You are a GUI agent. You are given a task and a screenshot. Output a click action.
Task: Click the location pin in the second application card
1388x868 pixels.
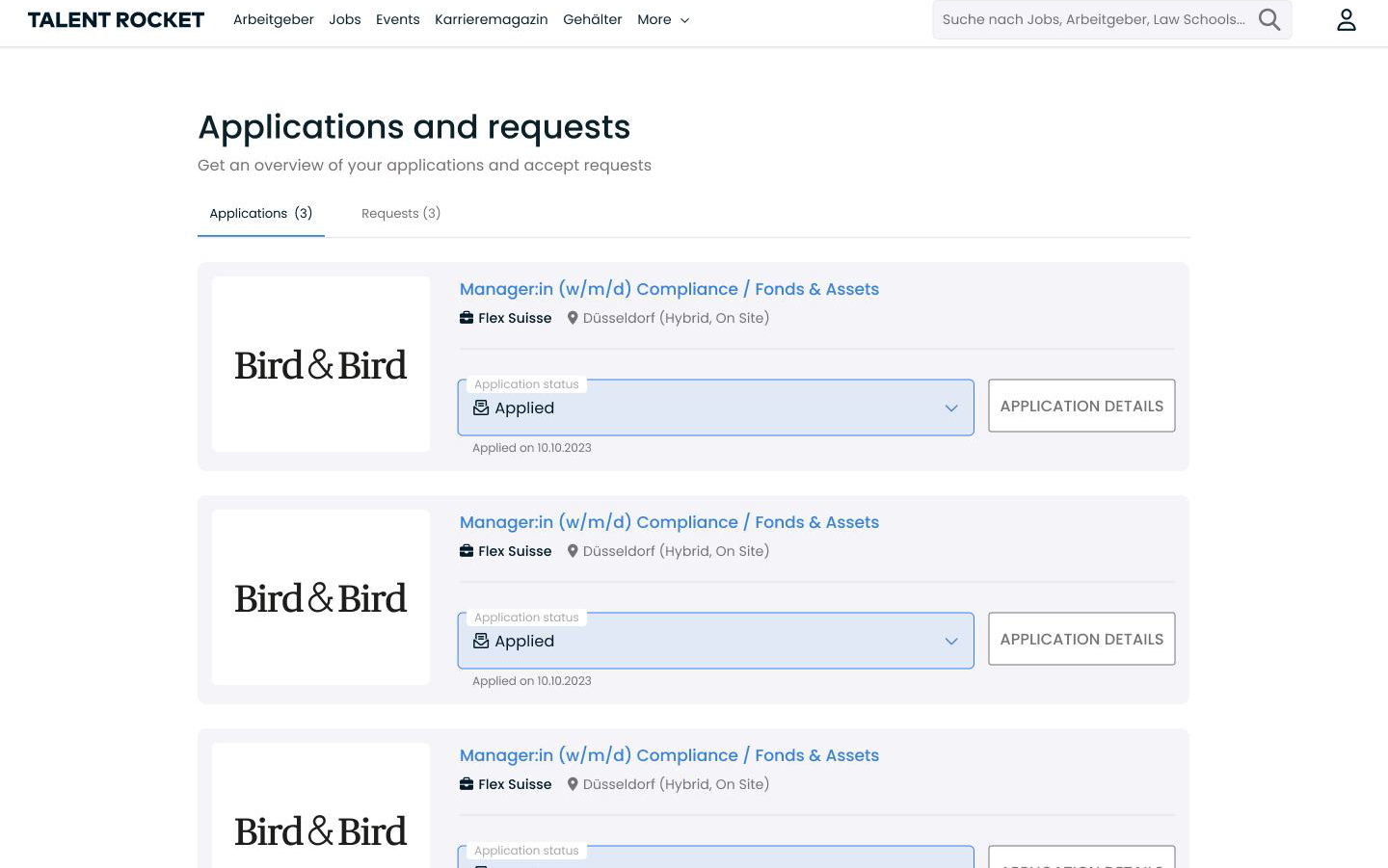(573, 551)
